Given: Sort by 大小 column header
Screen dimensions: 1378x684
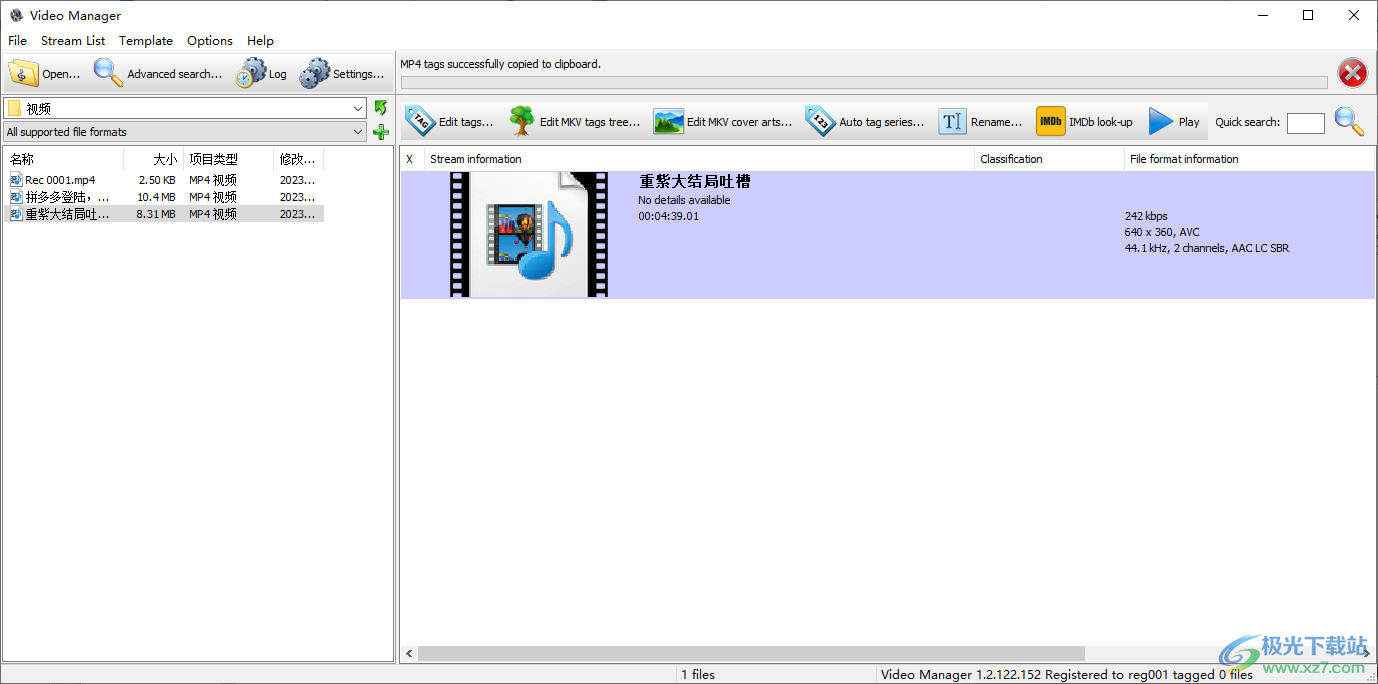Looking at the screenshot, I should click(154, 159).
